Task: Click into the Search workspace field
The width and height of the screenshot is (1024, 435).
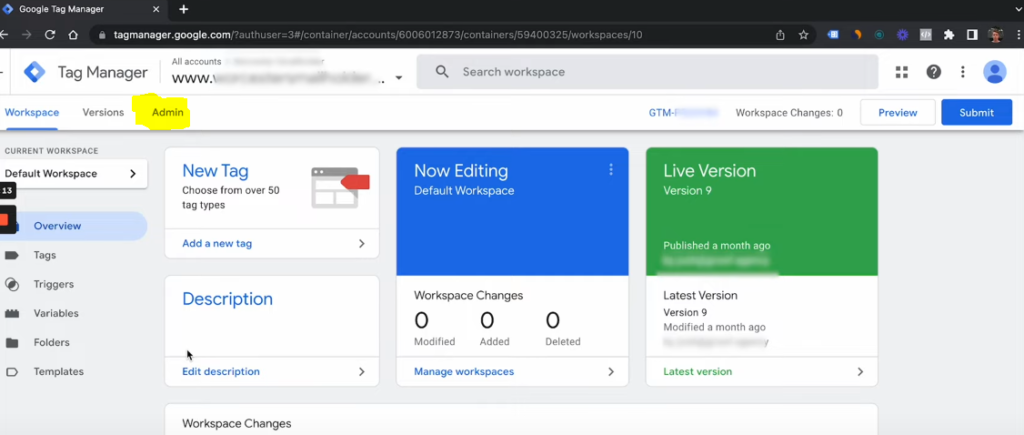Action: (647, 72)
